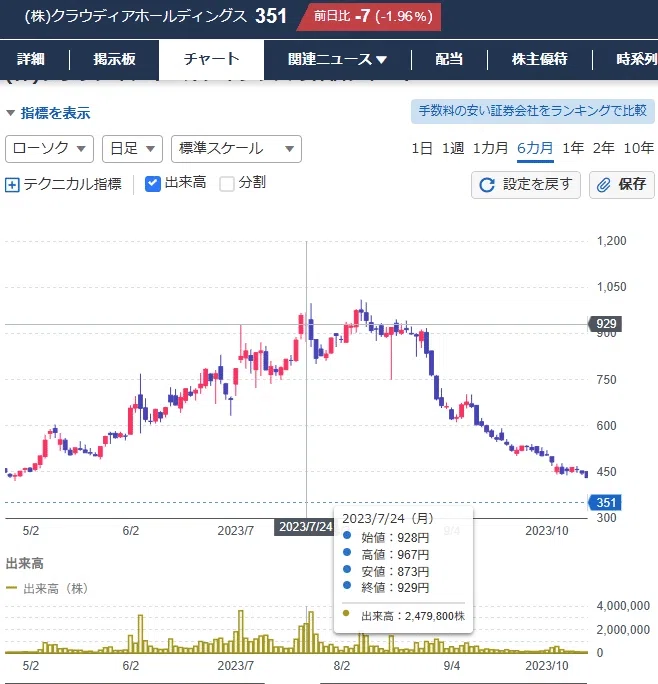
Task: Open the ローソク chart type dropdown
Action: tap(49, 149)
